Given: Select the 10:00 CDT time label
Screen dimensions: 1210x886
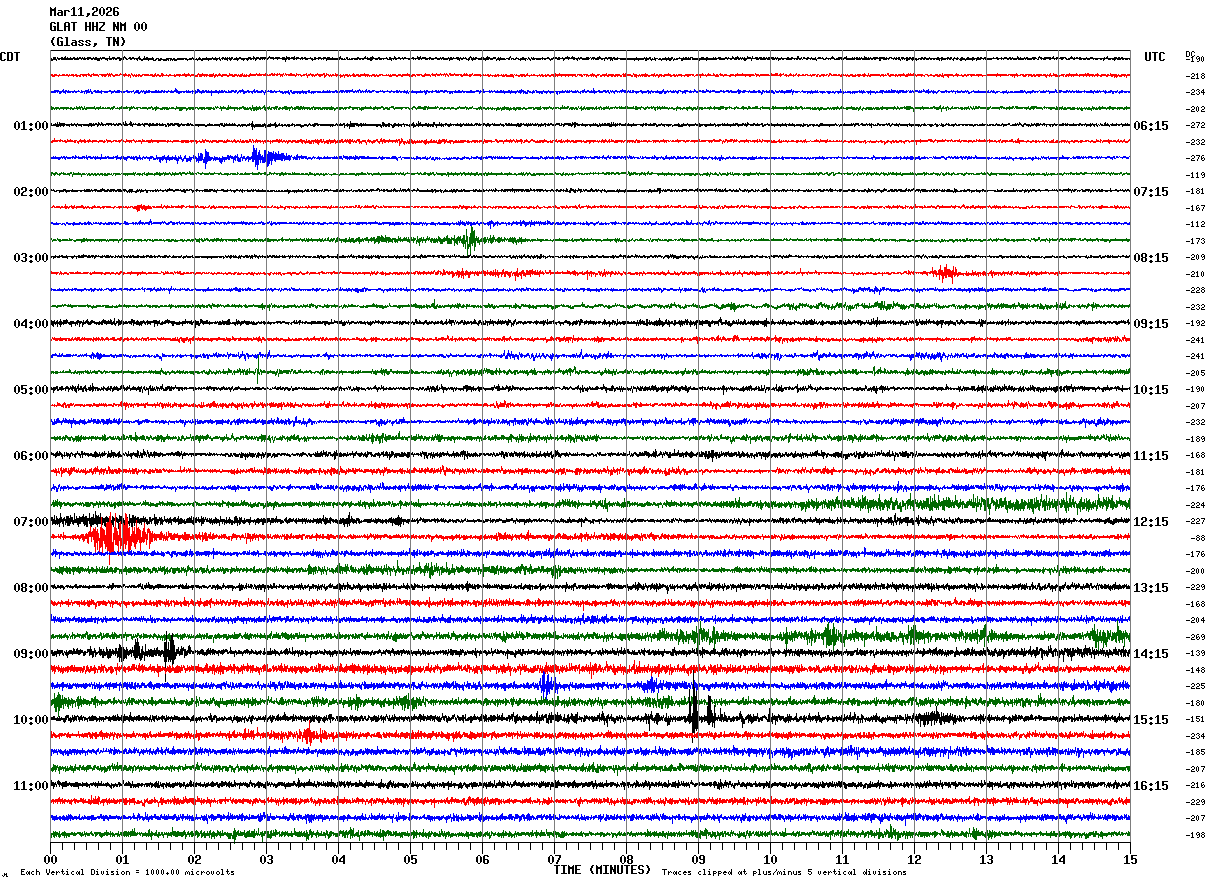Looking at the screenshot, I should [31, 720].
